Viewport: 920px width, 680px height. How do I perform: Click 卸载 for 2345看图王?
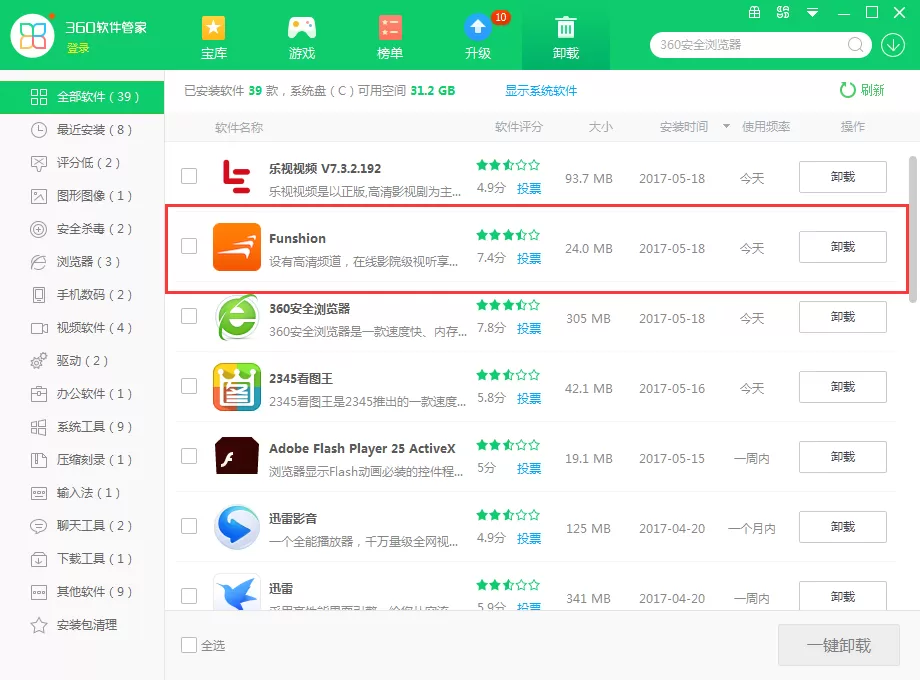point(843,387)
